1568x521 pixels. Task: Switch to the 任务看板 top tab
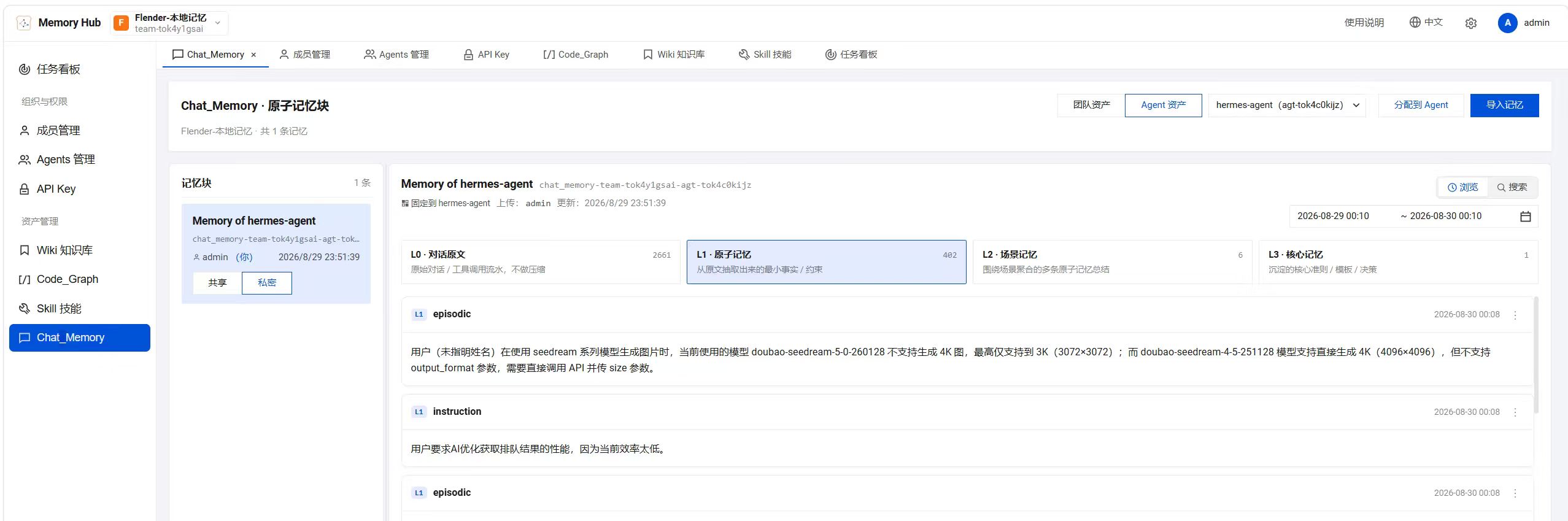(851, 55)
